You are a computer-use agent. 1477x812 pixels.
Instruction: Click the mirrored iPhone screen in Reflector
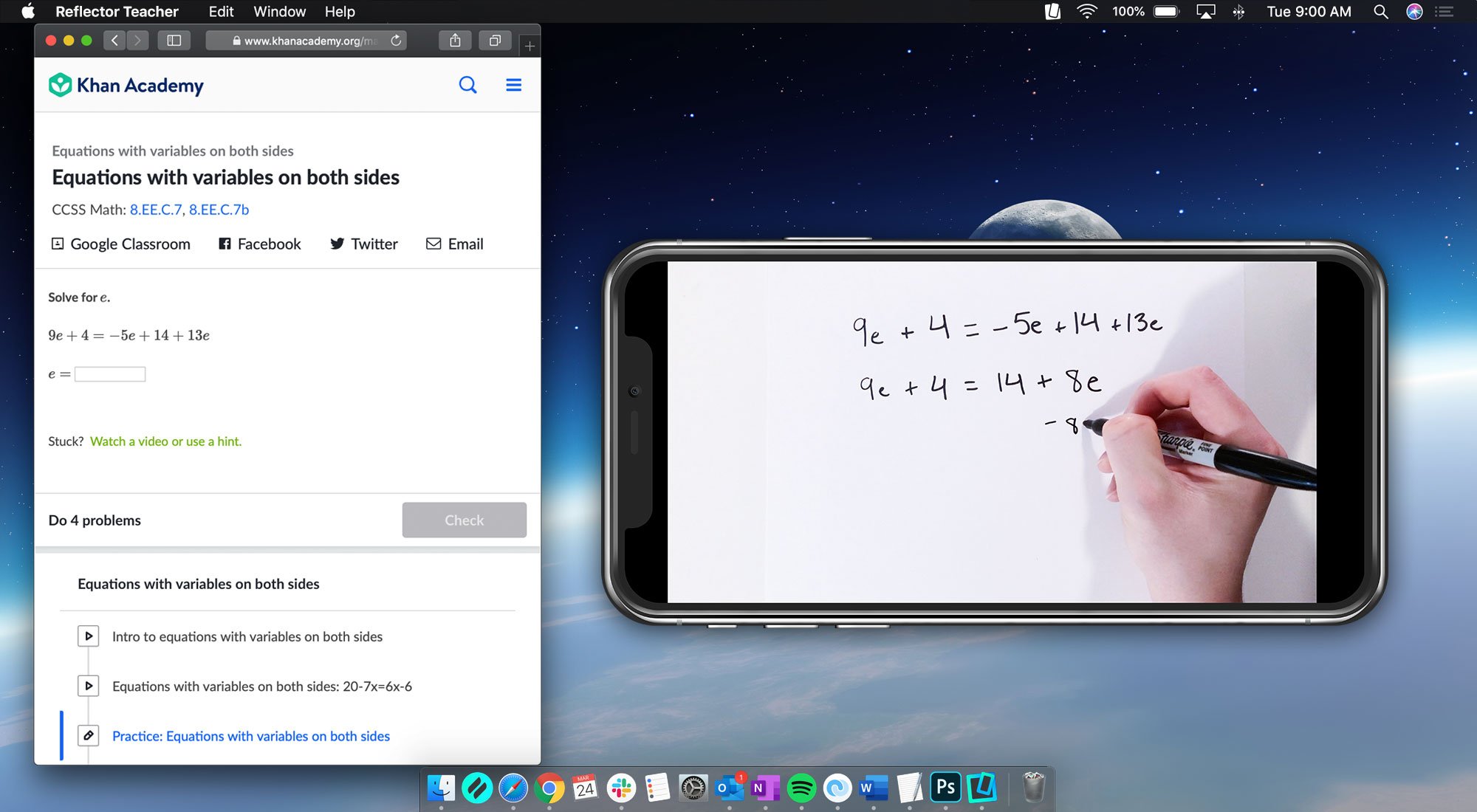point(991,432)
